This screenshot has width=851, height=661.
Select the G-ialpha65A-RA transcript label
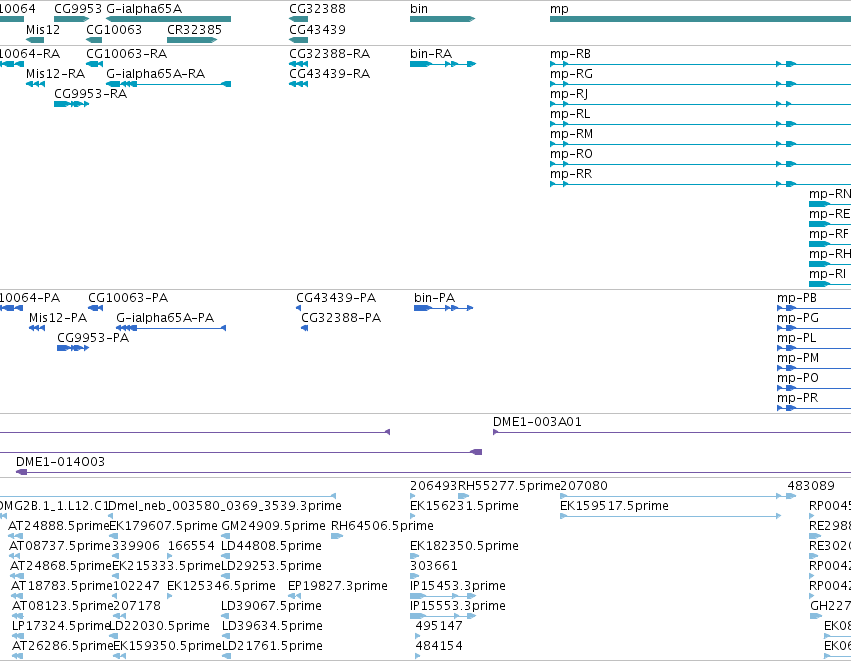click(156, 74)
